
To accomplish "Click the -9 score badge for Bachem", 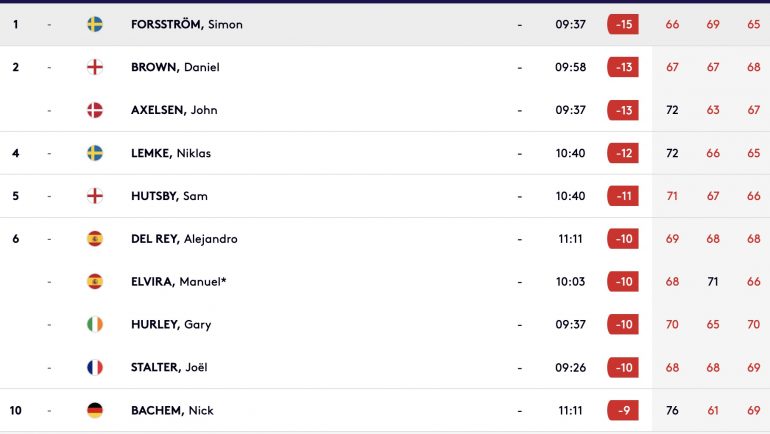I will pos(623,410).
